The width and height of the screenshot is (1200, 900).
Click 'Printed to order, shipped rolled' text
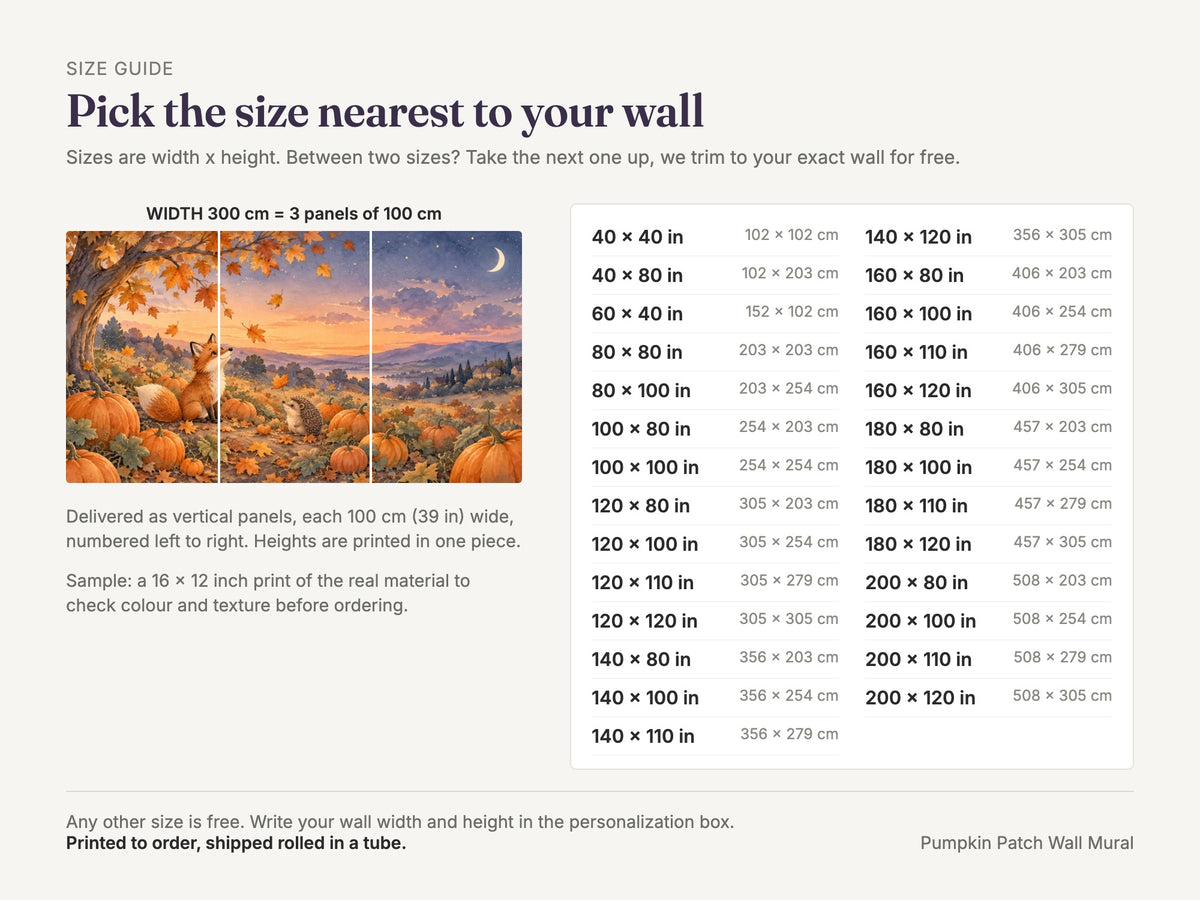pos(236,843)
